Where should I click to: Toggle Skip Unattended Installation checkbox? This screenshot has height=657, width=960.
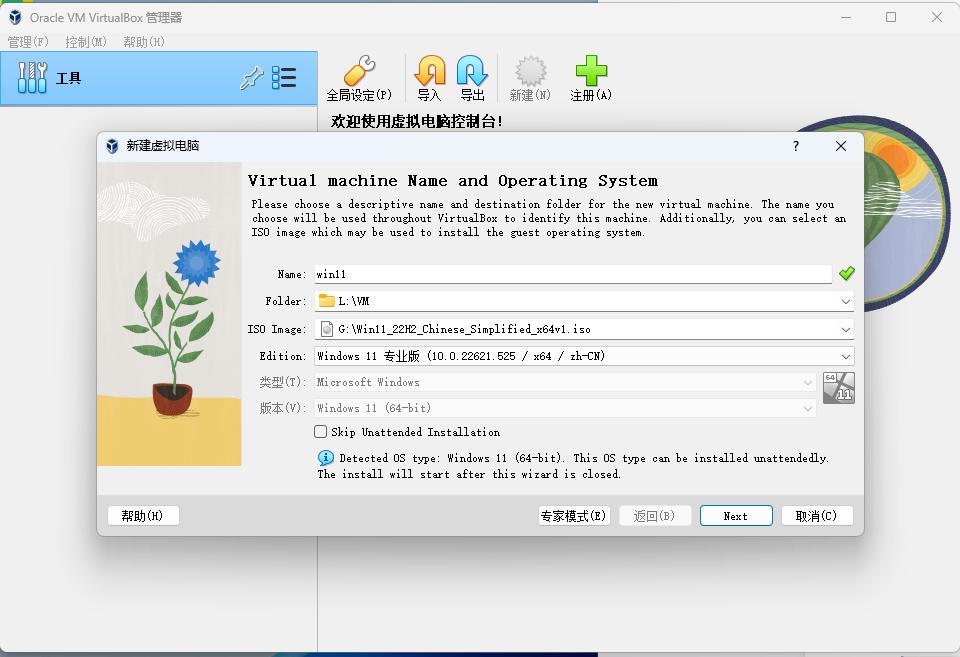(320, 432)
